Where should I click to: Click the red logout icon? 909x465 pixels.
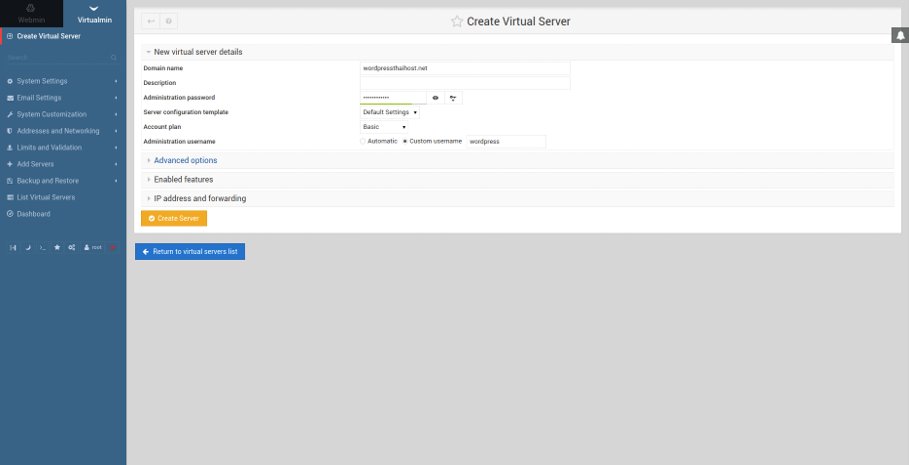(113, 247)
